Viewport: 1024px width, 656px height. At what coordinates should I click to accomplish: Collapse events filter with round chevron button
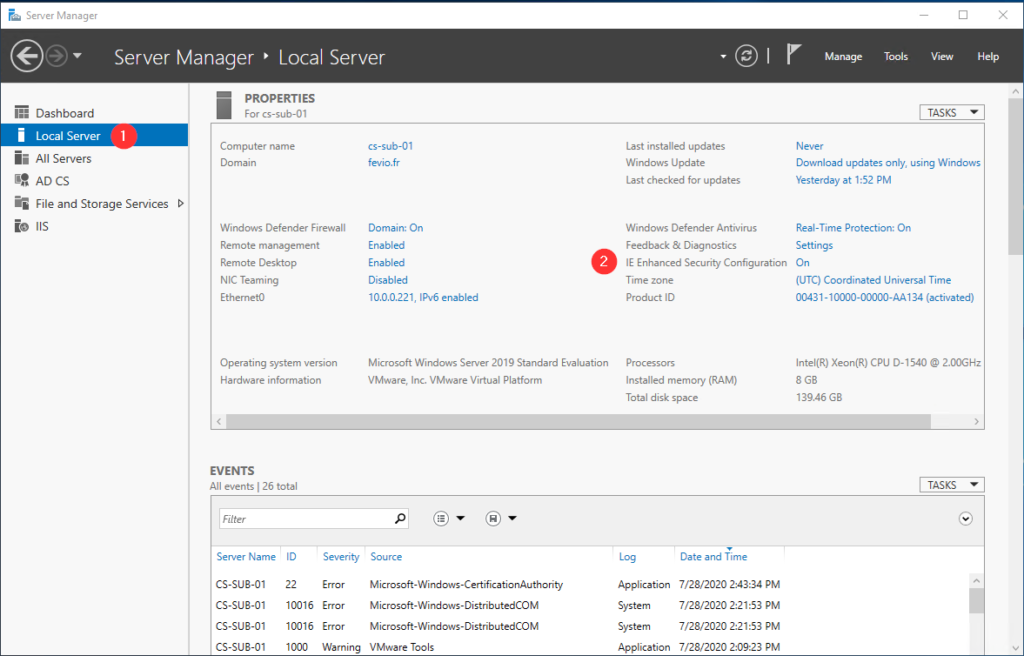coord(965,518)
